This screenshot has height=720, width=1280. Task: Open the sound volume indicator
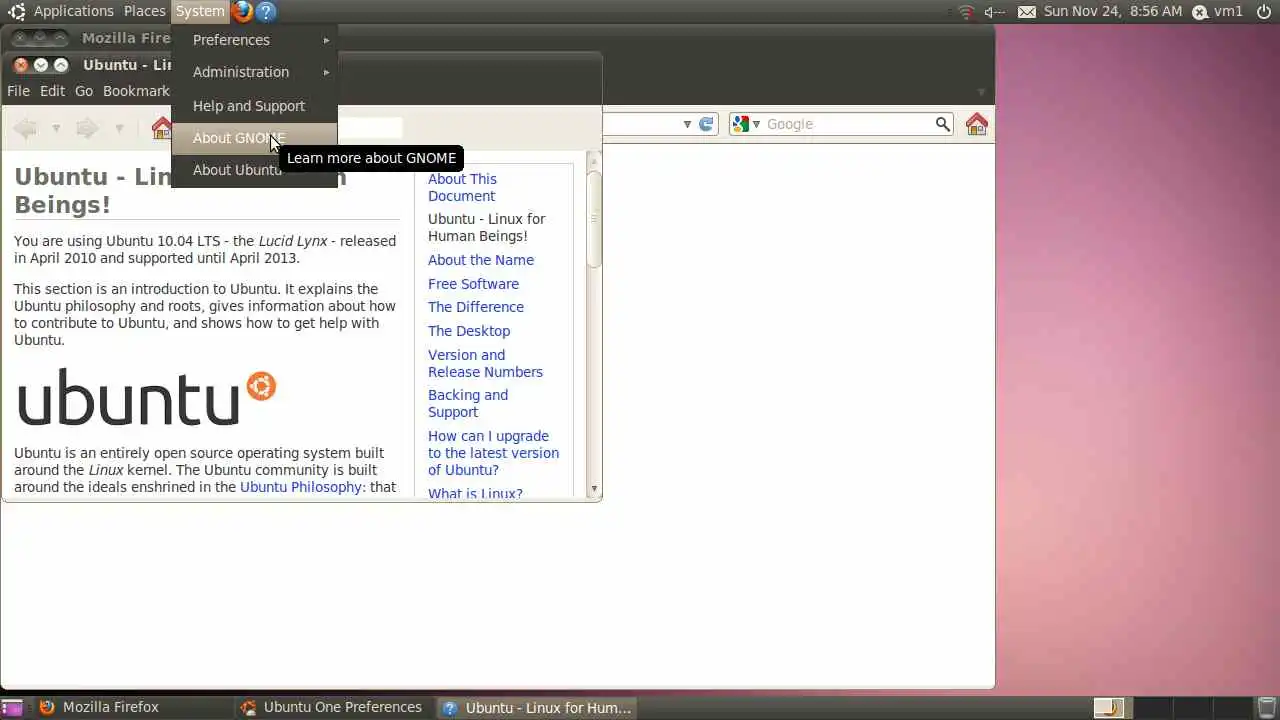tap(994, 12)
